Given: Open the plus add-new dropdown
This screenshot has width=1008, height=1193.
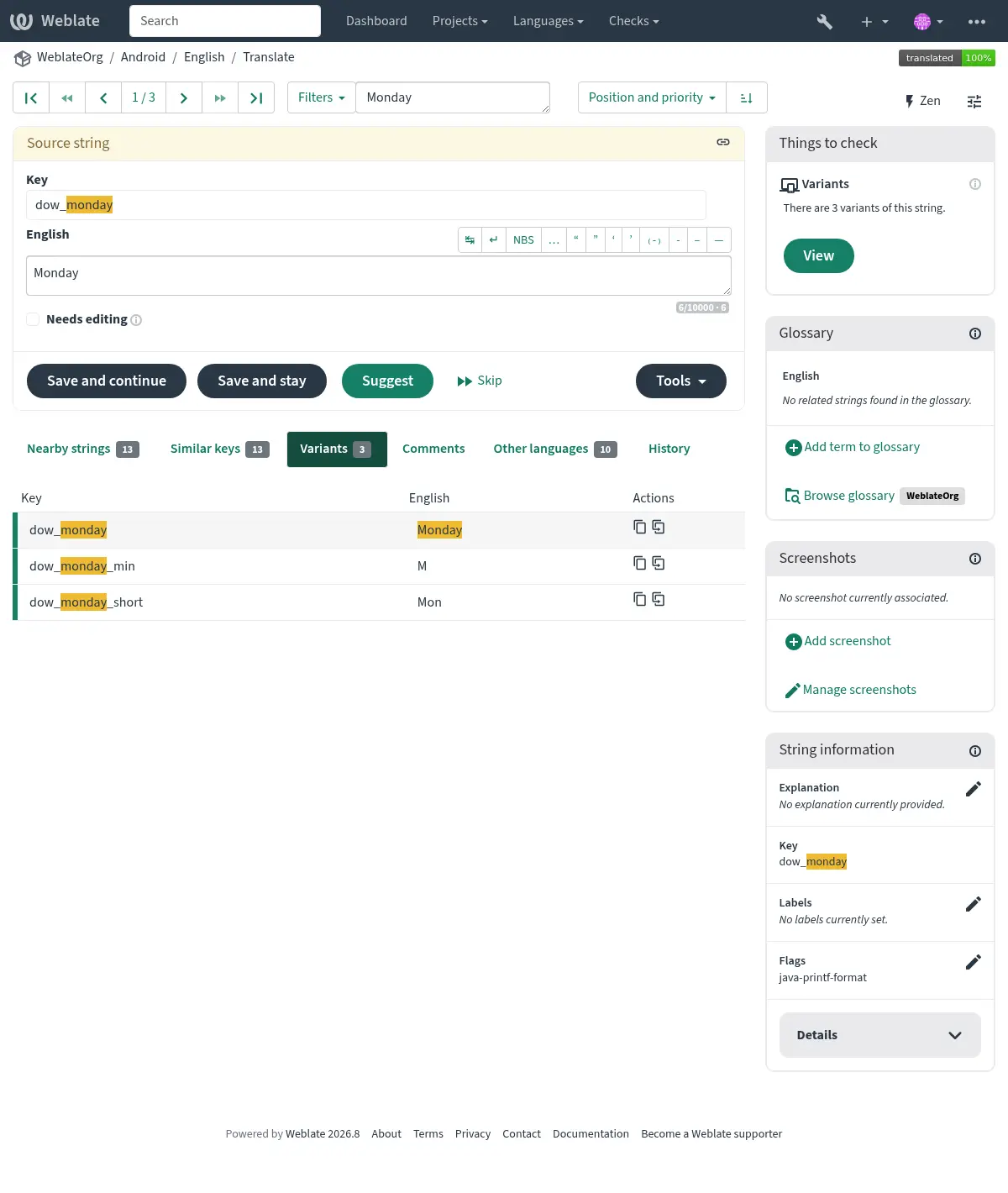Looking at the screenshot, I should coord(874,21).
